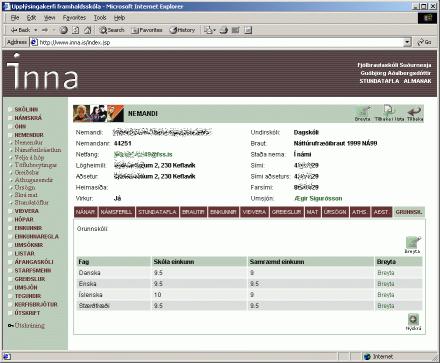This screenshot has width=440, height=363.
Task: Open the Favorites menu
Action: [74, 18]
